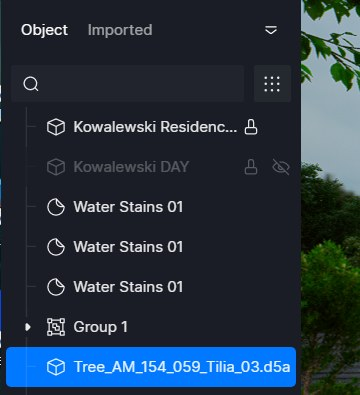The image size is (360, 395).
Task: Click the magnifier search icon
Action: click(x=31, y=84)
